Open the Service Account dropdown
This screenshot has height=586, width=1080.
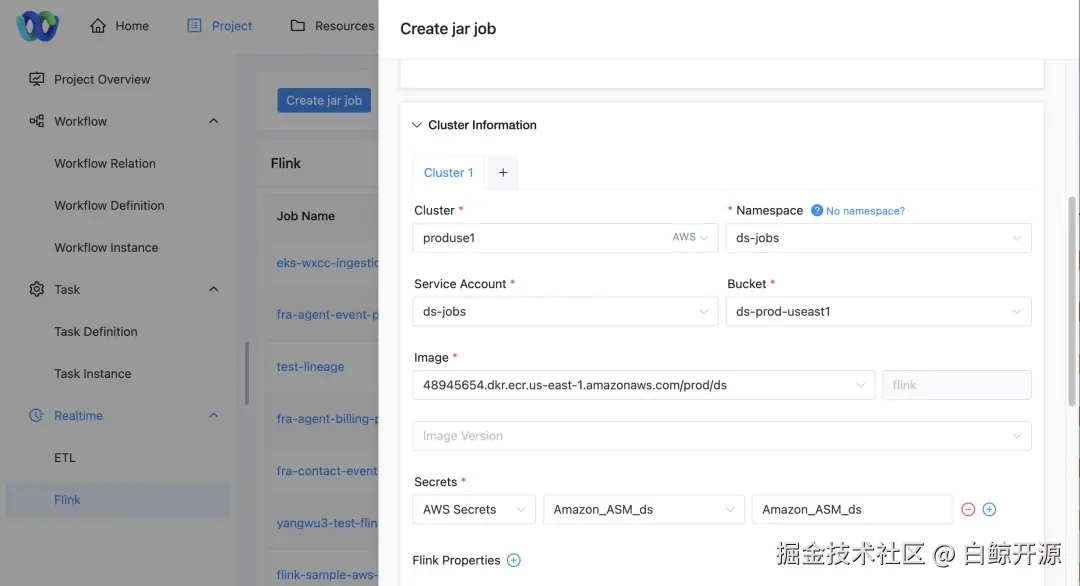(x=565, y=311)
